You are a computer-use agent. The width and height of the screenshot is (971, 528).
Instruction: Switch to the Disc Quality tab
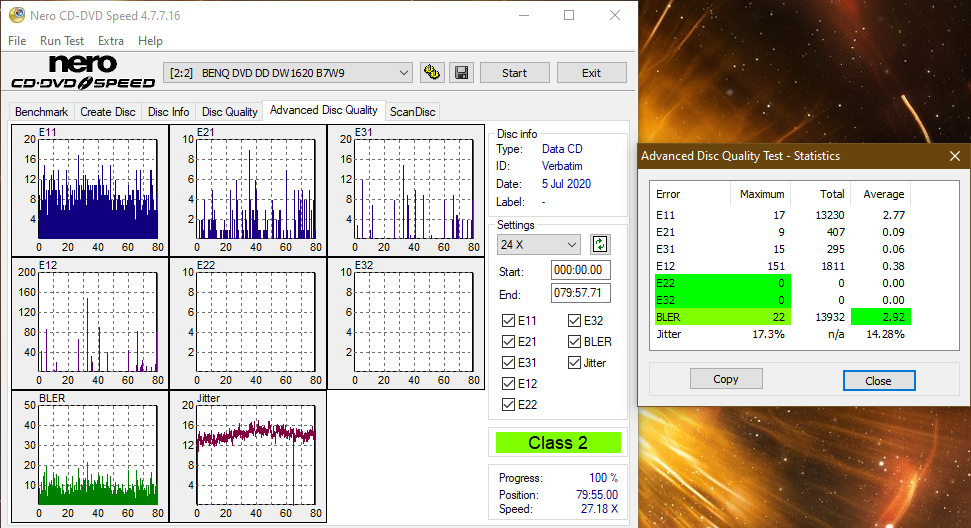coord(230,112)
